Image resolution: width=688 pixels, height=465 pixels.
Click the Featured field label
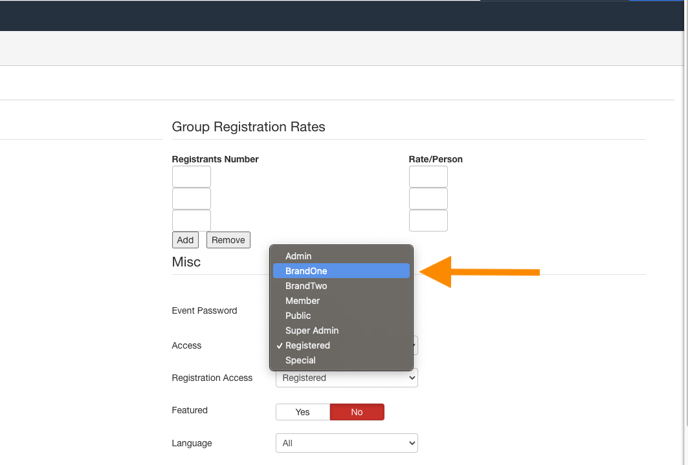click(190, 410)
